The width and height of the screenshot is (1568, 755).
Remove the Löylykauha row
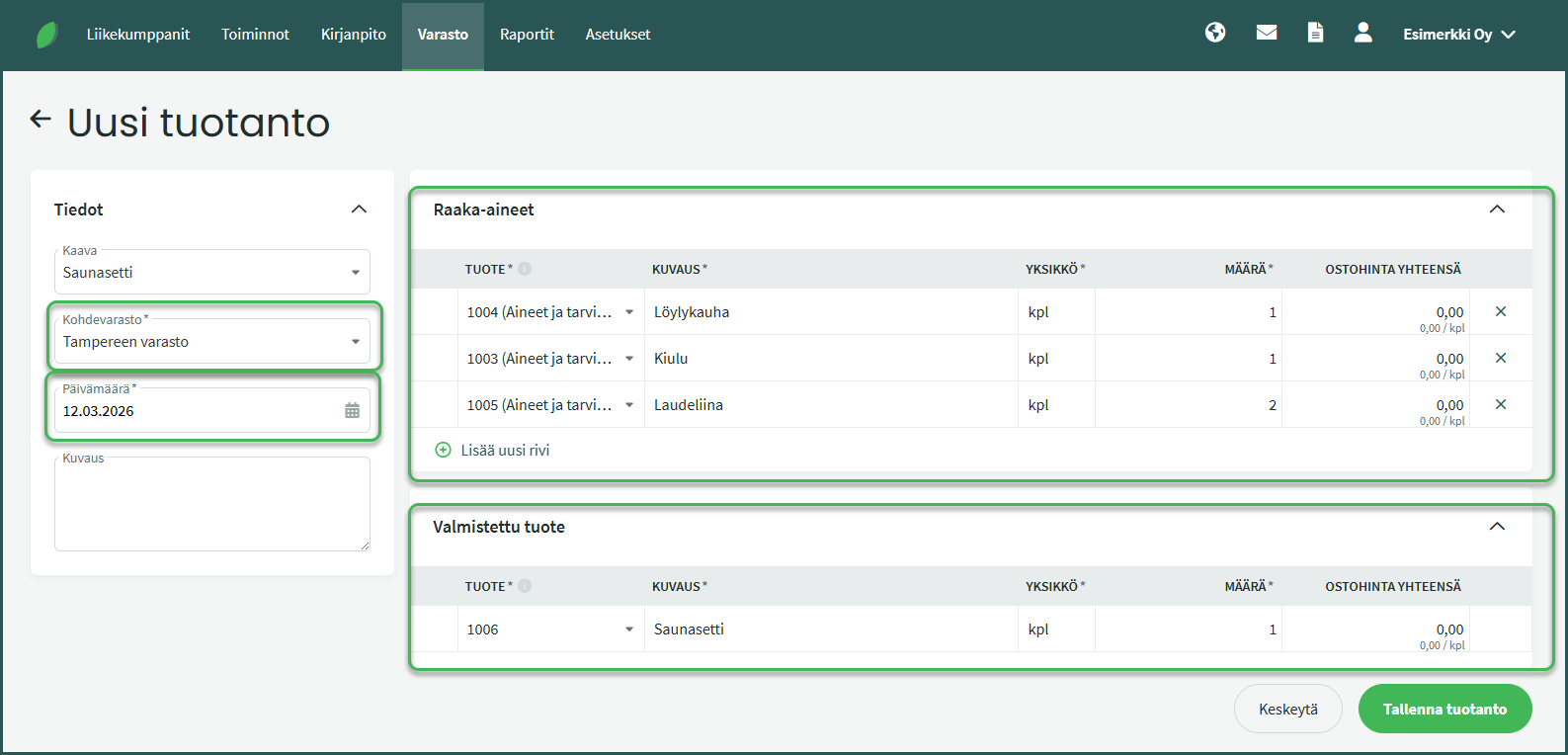pos(1500,311)
